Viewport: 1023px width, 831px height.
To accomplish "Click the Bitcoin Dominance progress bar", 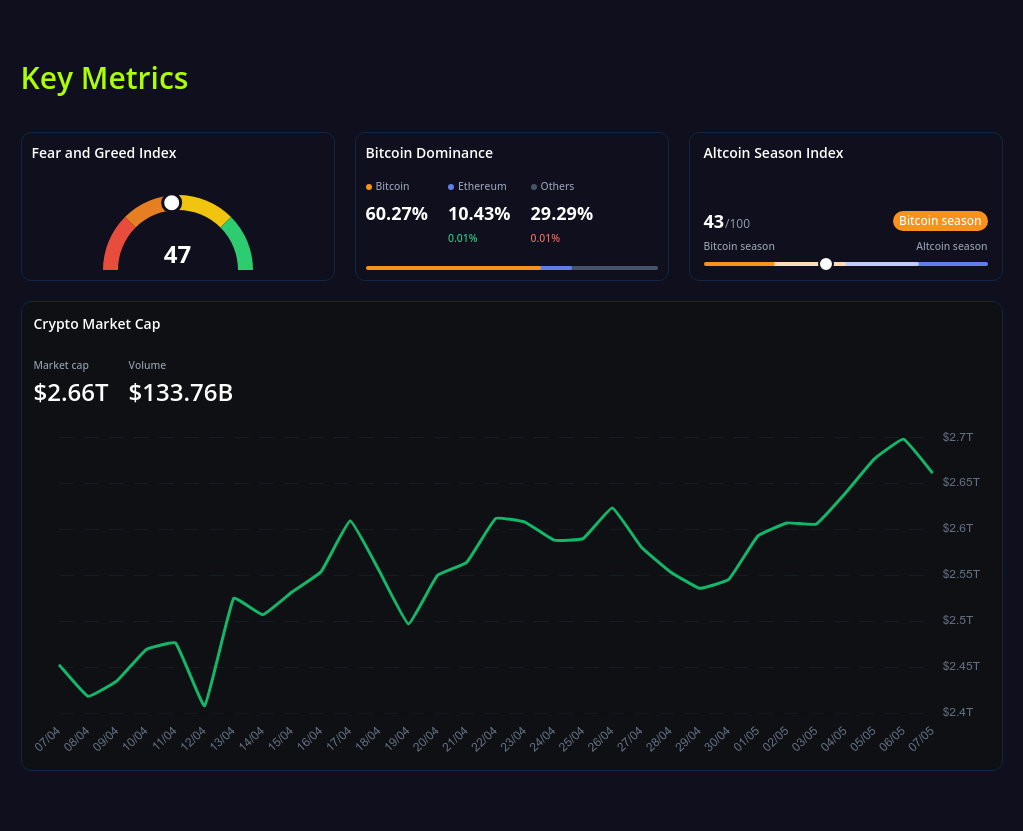I will (512, 267).
